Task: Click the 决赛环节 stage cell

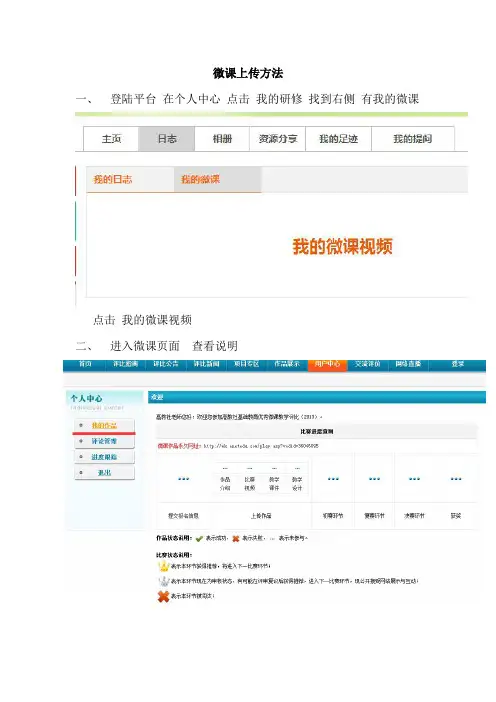Action: 415,516
